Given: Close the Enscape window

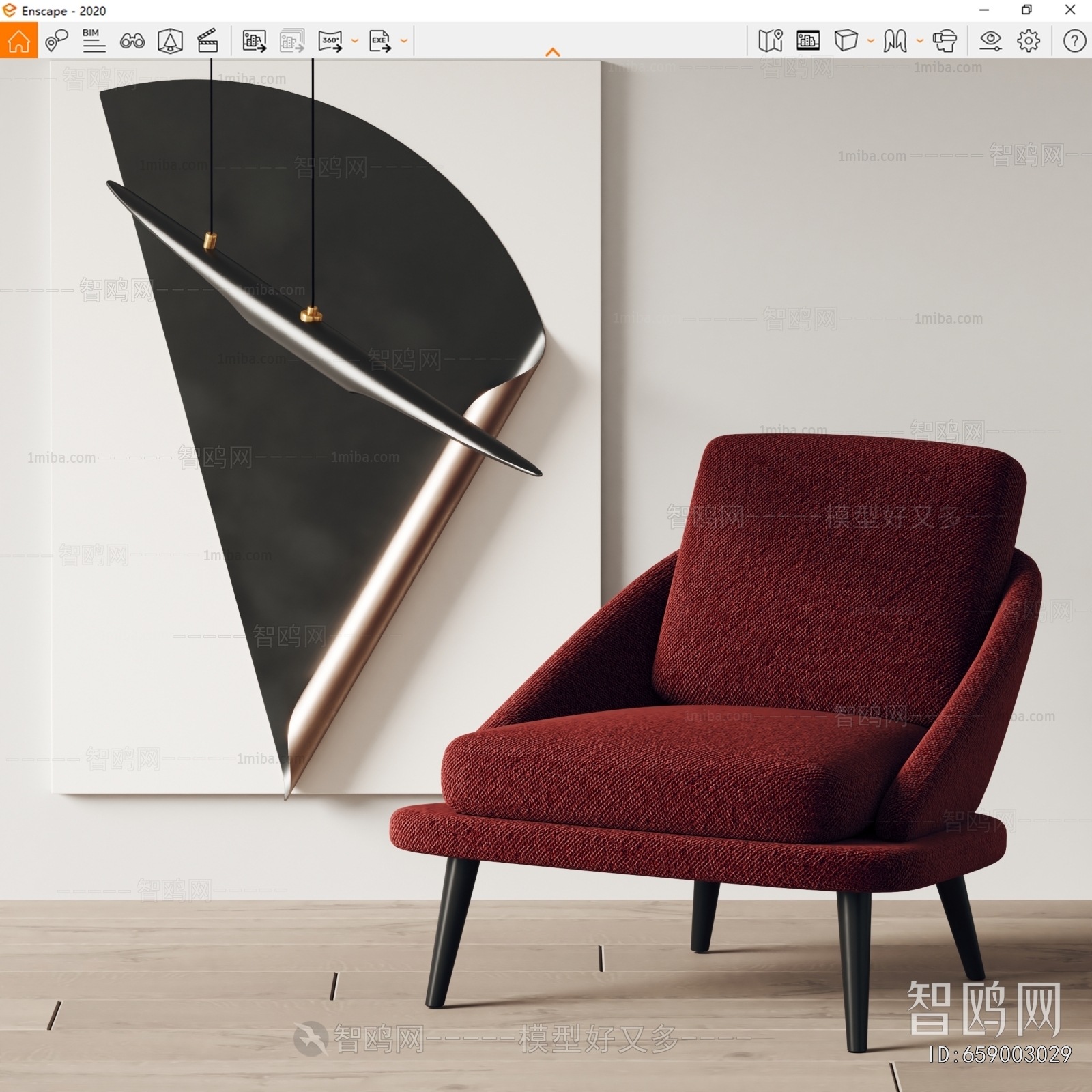Looking at the screenshot, I should coord(1070,10).
